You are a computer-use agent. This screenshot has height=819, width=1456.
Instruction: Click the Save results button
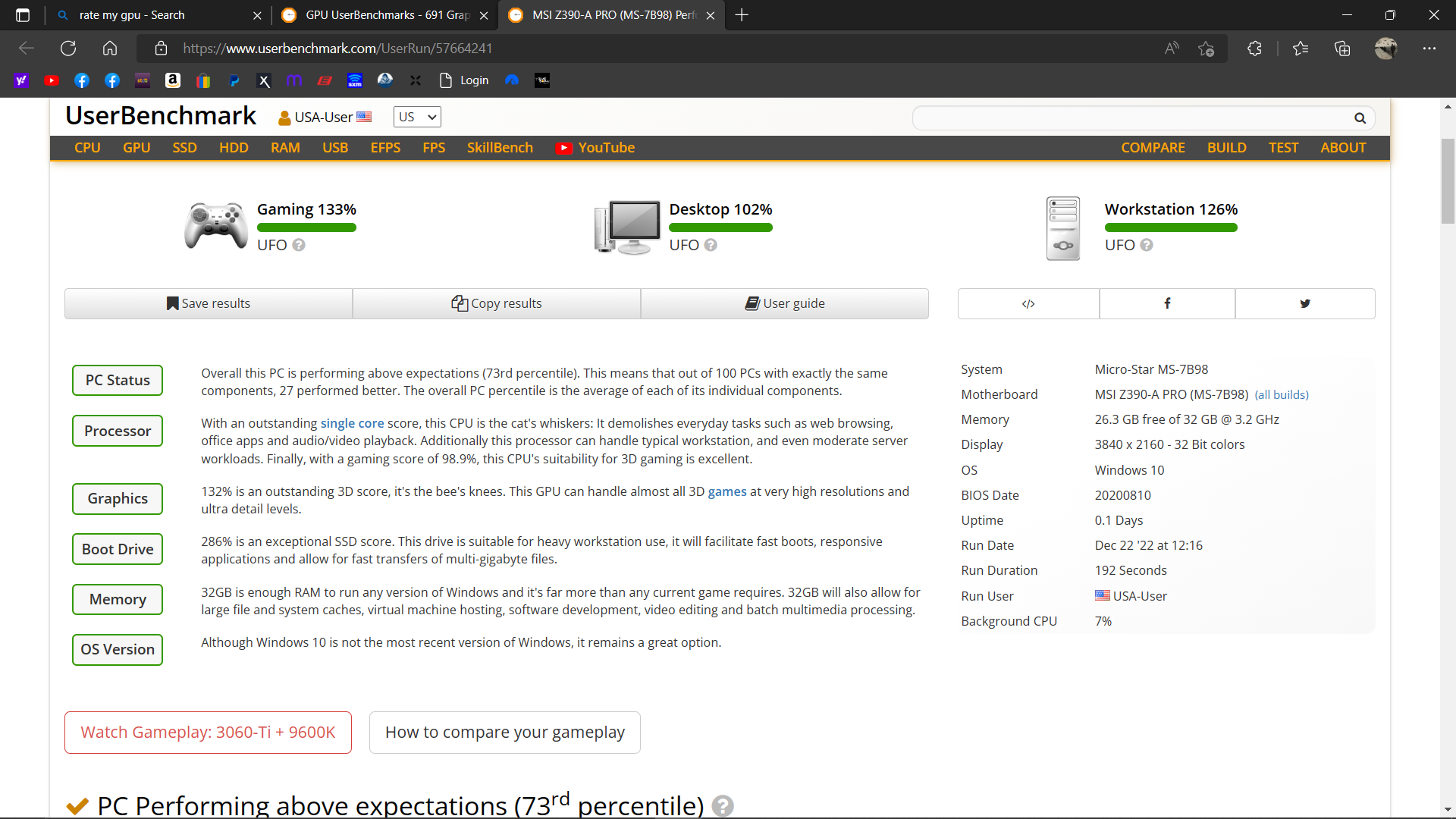(x=209, y=303)
